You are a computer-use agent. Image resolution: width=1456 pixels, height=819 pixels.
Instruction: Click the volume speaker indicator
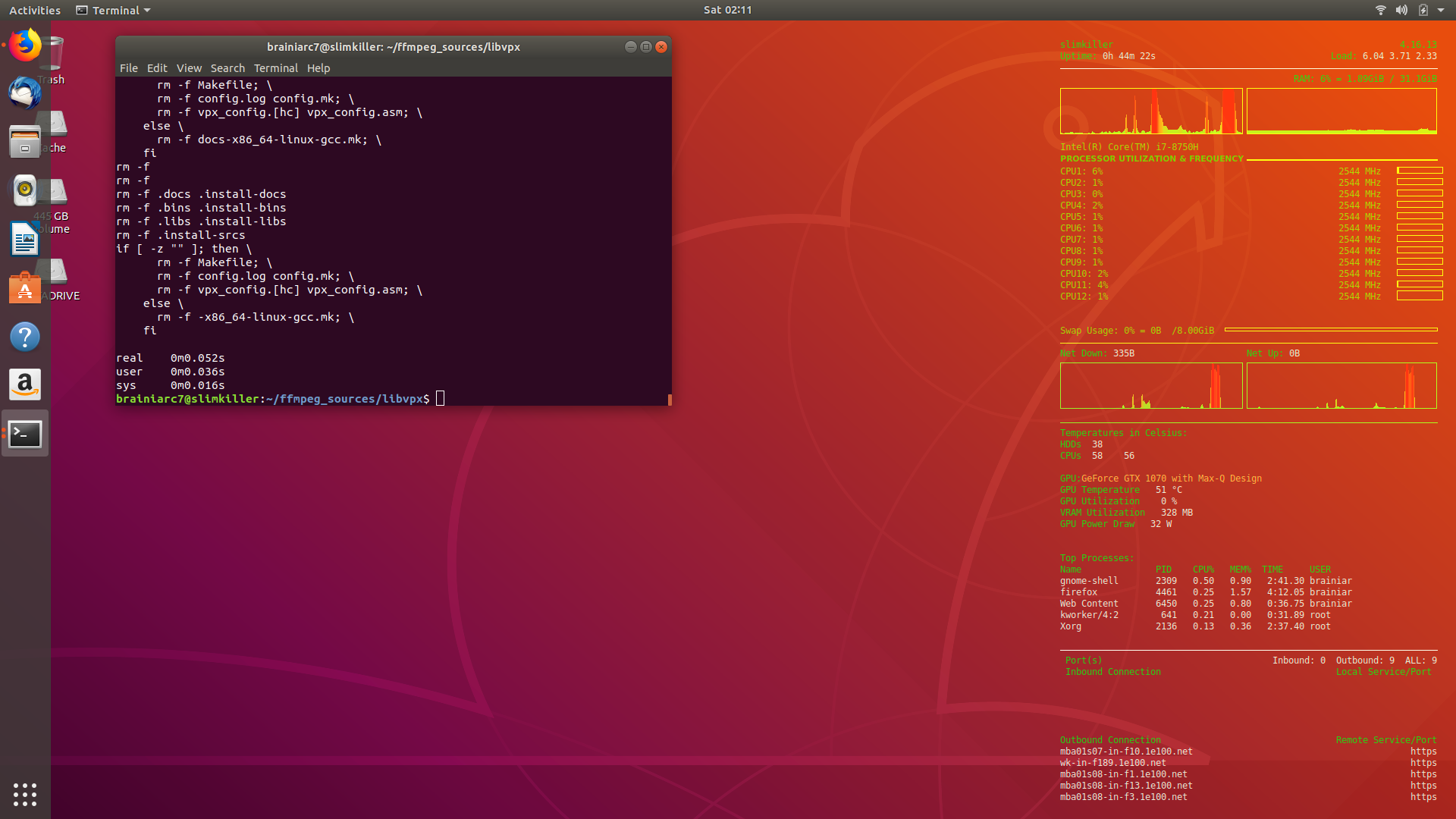click(1401, 10)
